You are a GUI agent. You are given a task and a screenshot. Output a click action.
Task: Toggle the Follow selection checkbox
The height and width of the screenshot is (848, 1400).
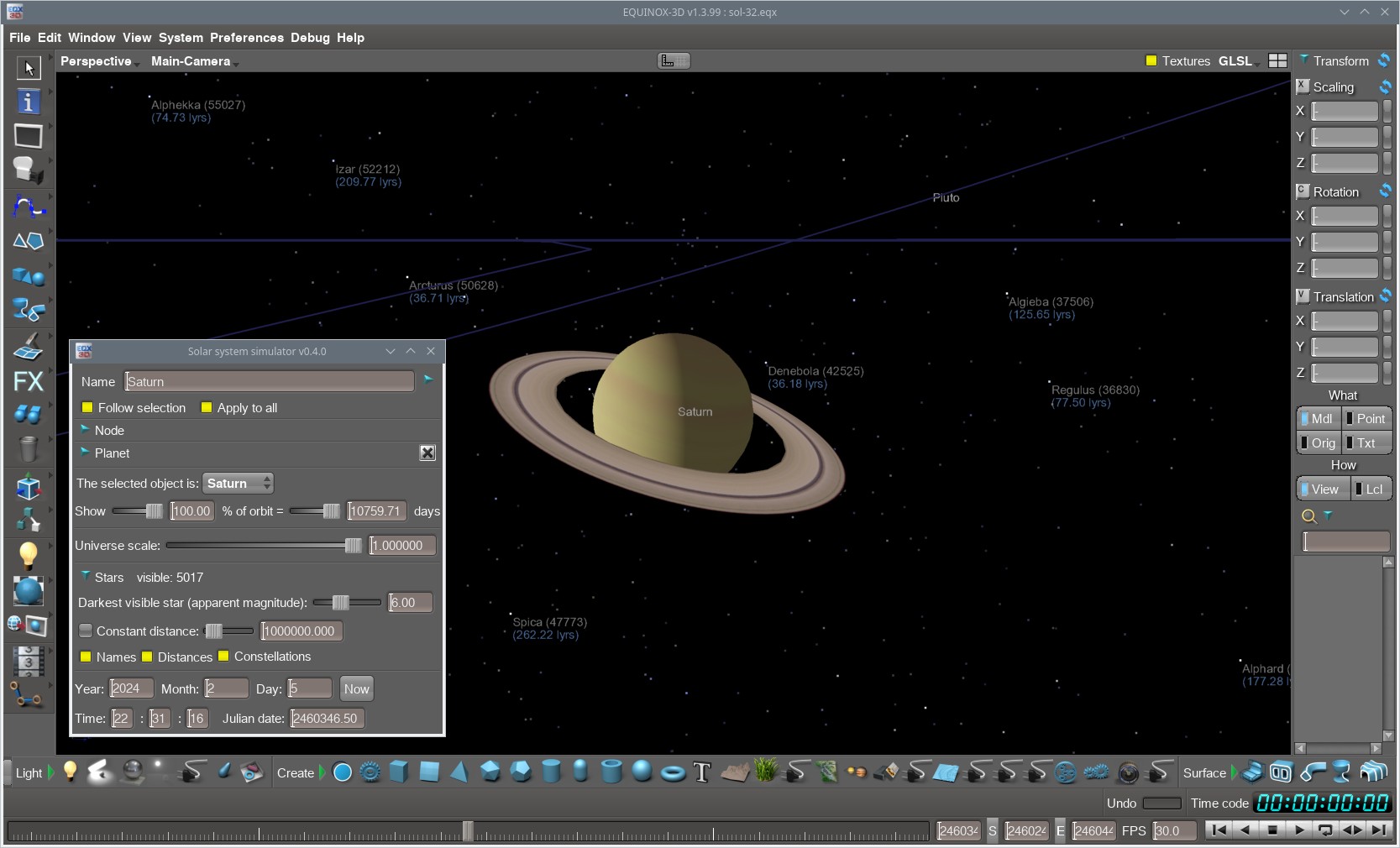[87, 408]
